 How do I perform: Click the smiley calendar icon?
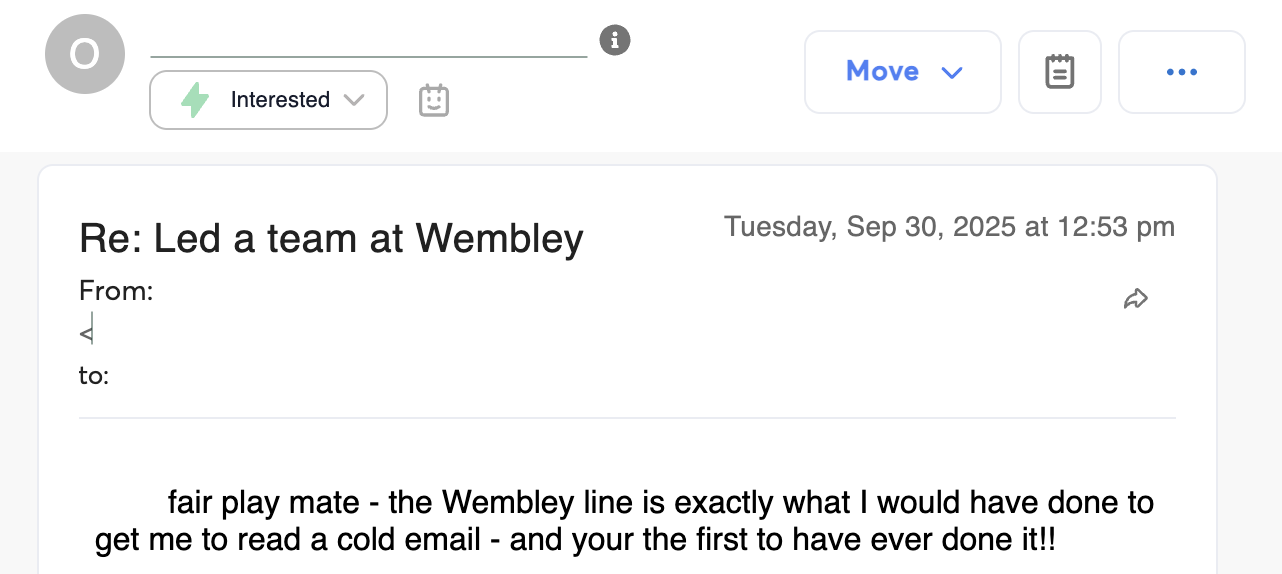[x=433, y=100]
